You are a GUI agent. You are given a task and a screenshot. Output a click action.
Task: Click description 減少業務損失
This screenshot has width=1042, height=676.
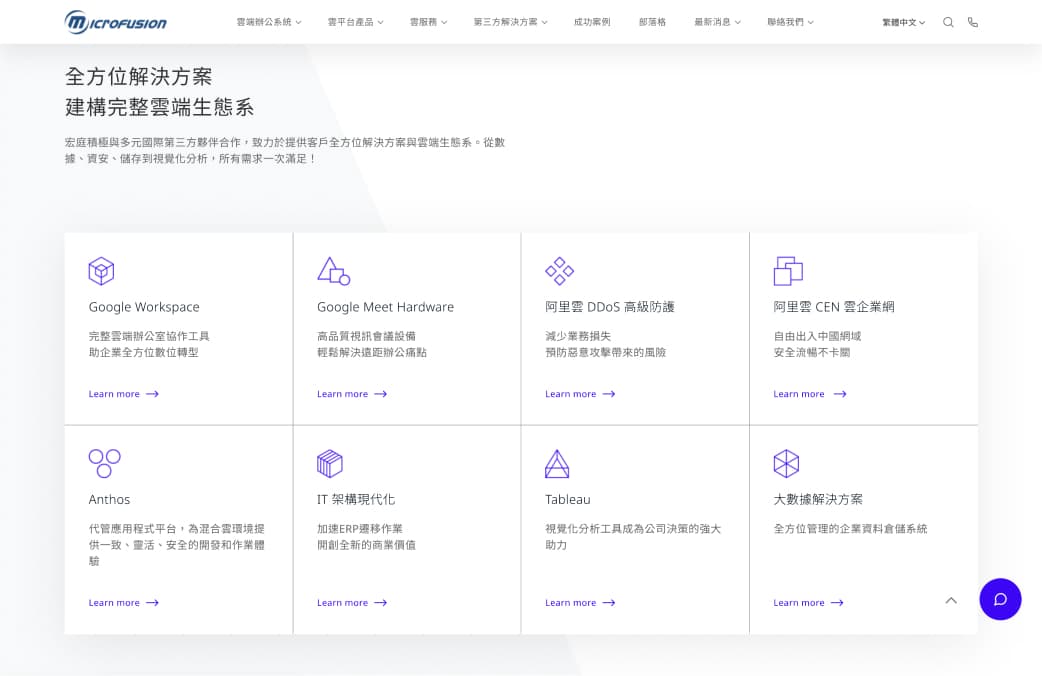578,336
